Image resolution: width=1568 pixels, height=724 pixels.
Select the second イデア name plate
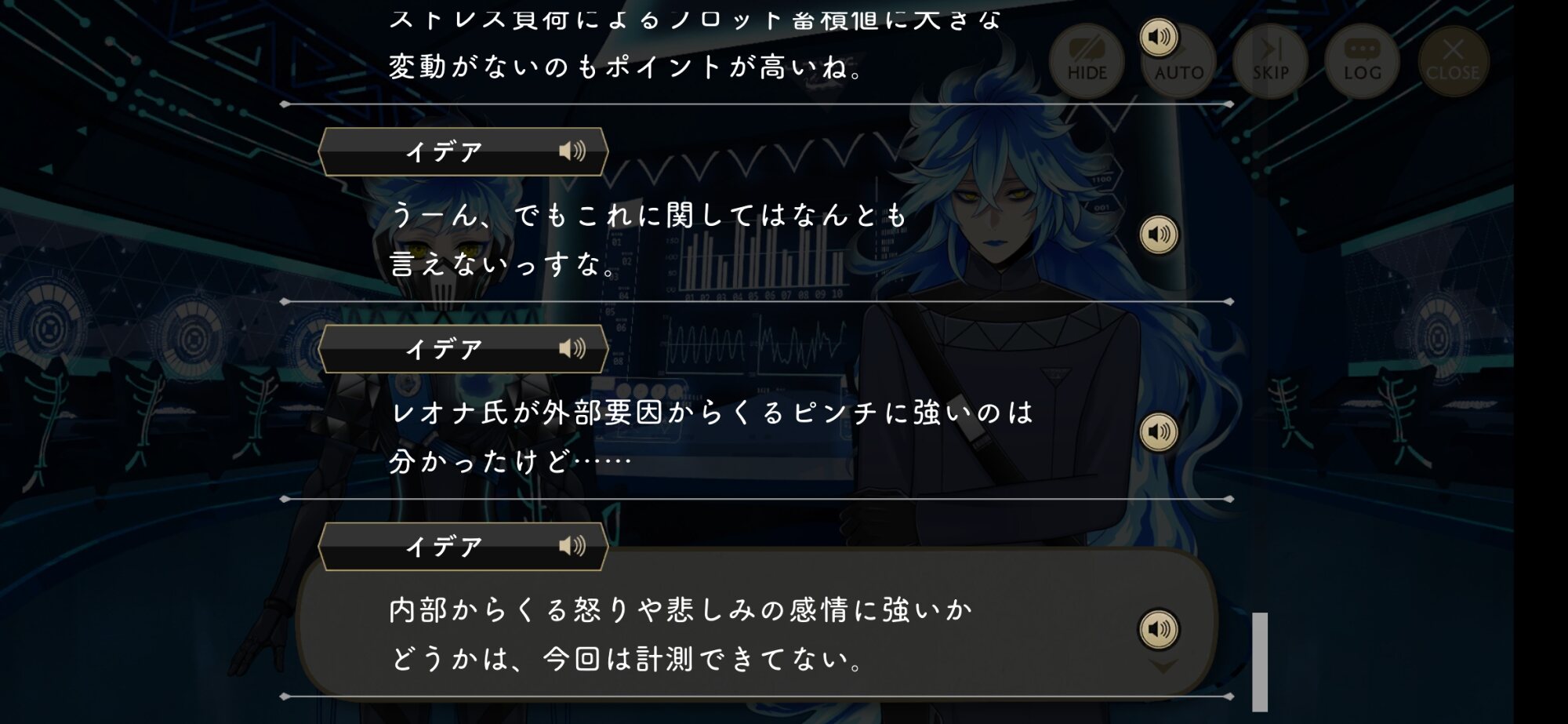pyautogui.click(x=463, y=349)
